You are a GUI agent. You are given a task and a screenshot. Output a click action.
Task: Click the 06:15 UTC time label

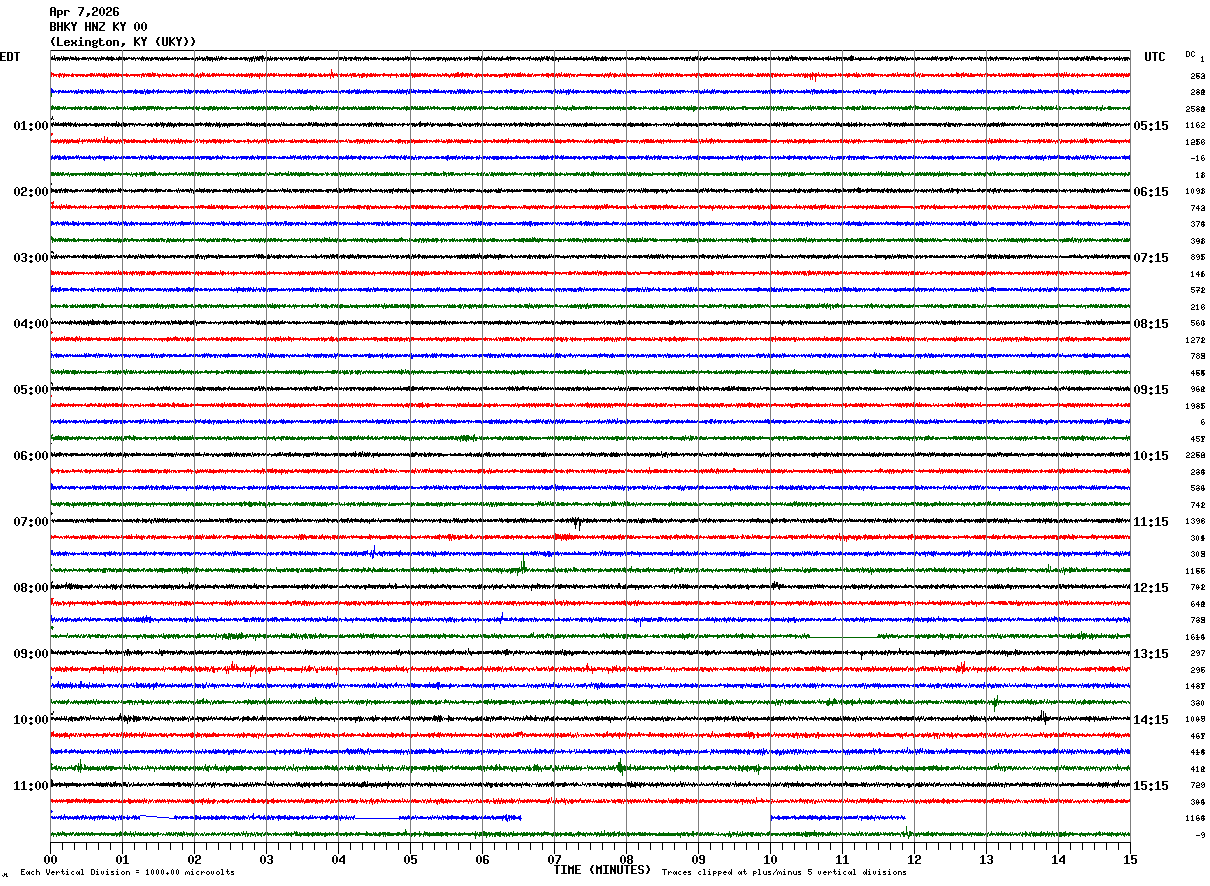click(x=1151, y=192)
